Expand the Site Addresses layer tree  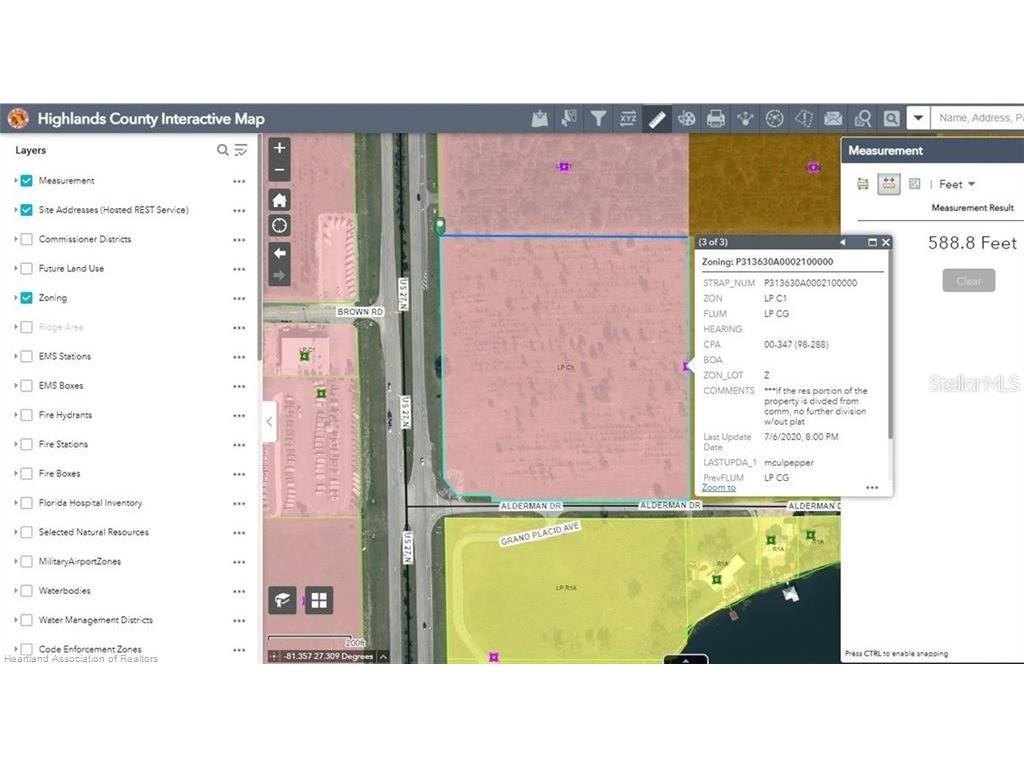click(16, 211)
